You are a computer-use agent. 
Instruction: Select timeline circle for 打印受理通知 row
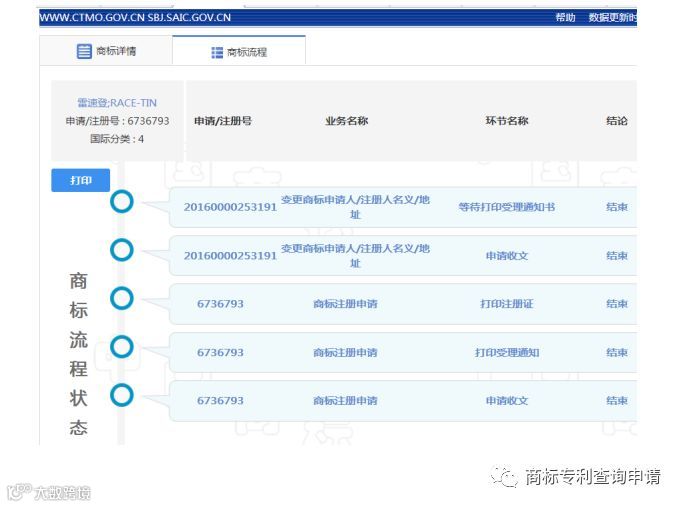point(121,347)
